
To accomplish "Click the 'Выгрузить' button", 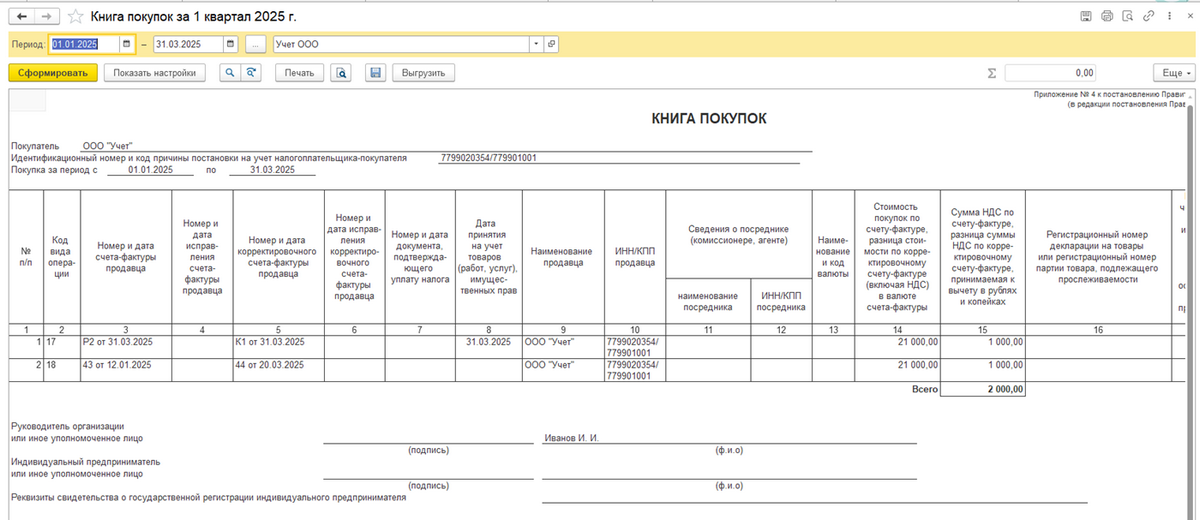I will pyautogui.click(x=424, y=73).
